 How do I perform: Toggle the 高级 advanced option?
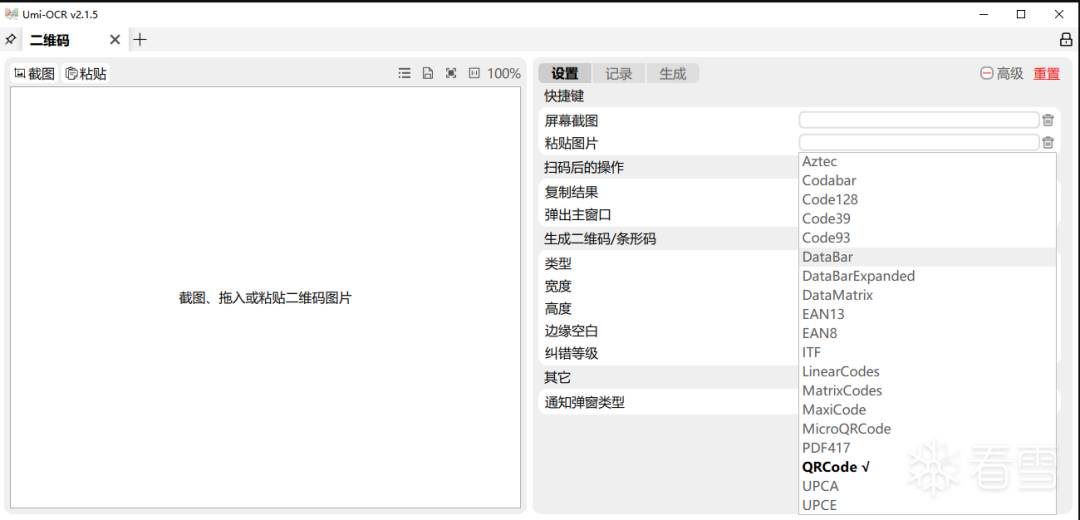(1002, 73)
